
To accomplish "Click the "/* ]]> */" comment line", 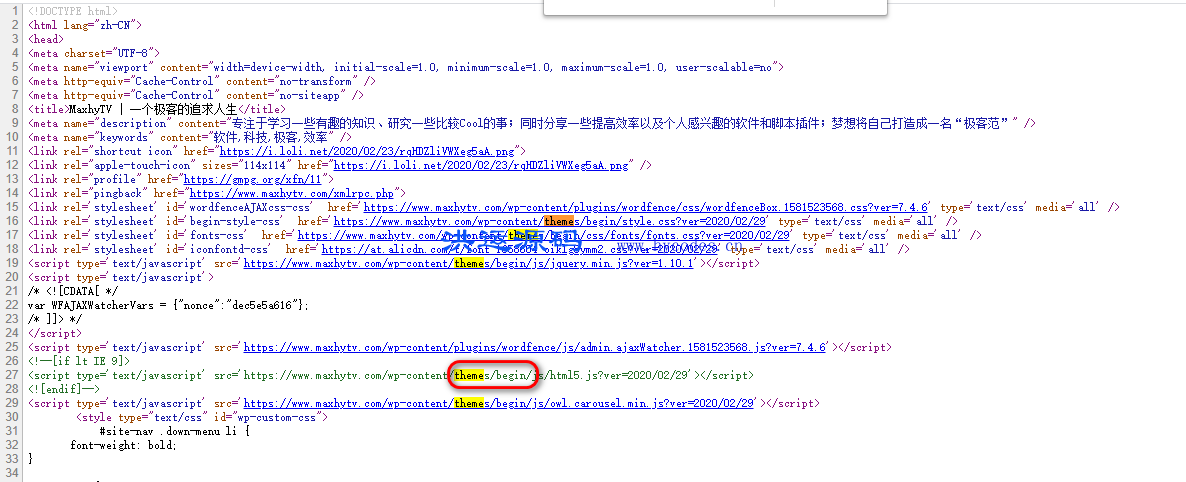I will coord(54,319).
